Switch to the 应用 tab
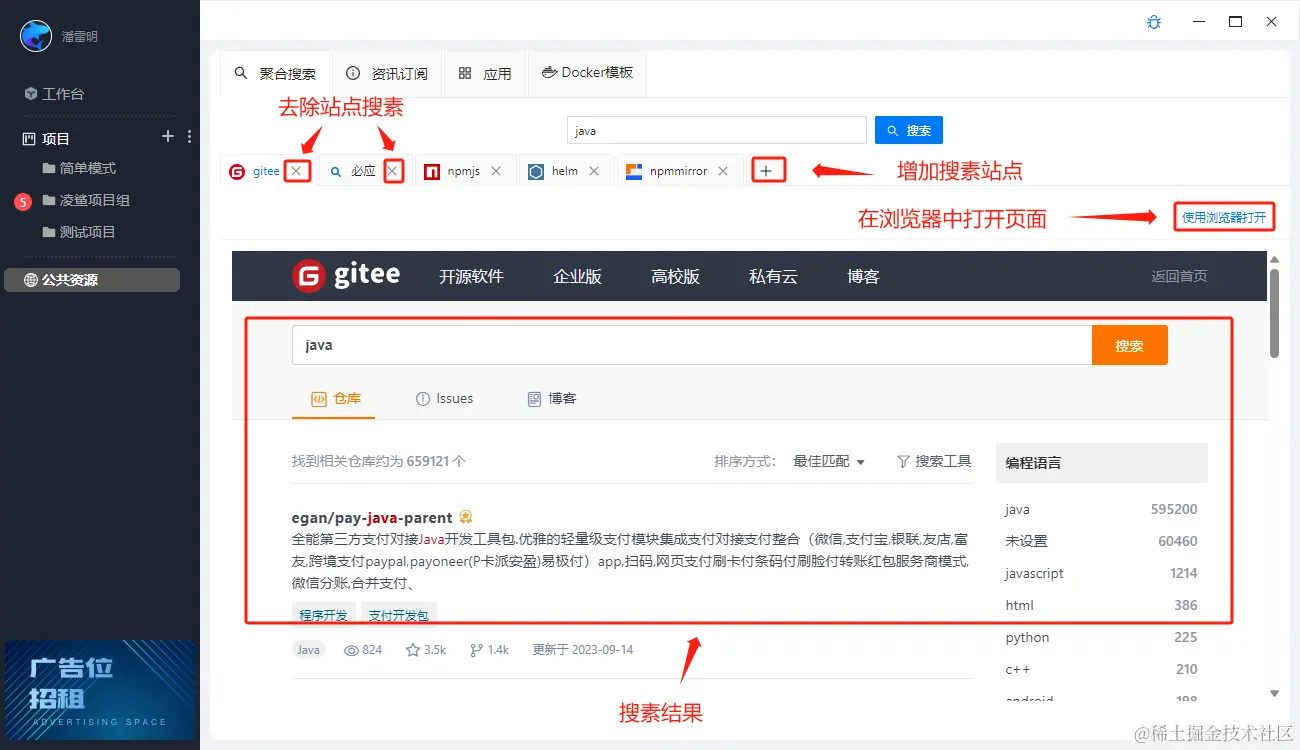The width and height of the screenshot is (1300, 750). pyautogui.click(x=485, y=73)
